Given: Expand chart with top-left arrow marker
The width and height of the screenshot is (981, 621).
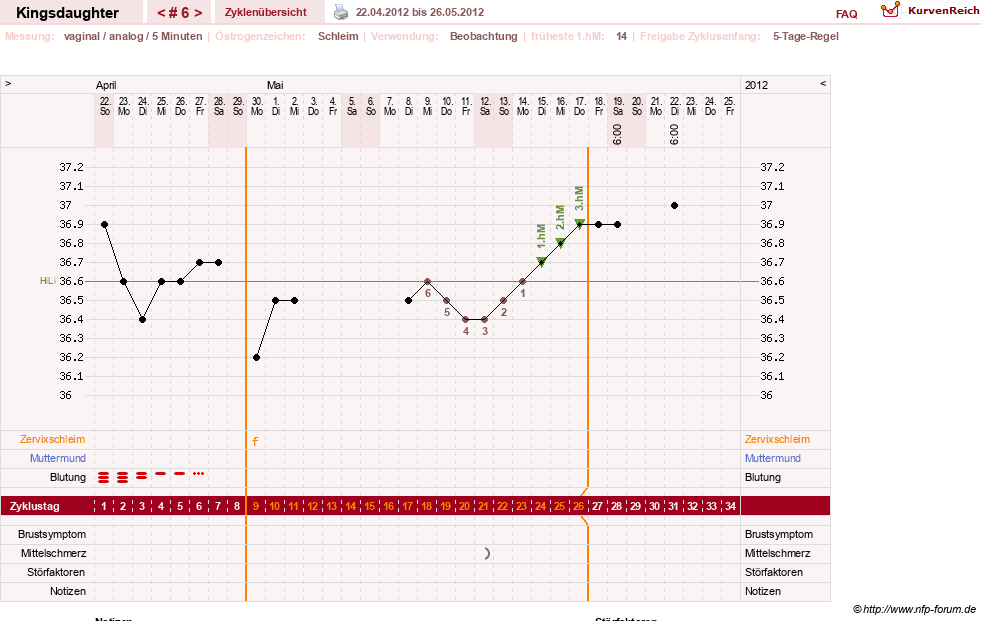Looking at the screenshot, I should pos(8,83).
